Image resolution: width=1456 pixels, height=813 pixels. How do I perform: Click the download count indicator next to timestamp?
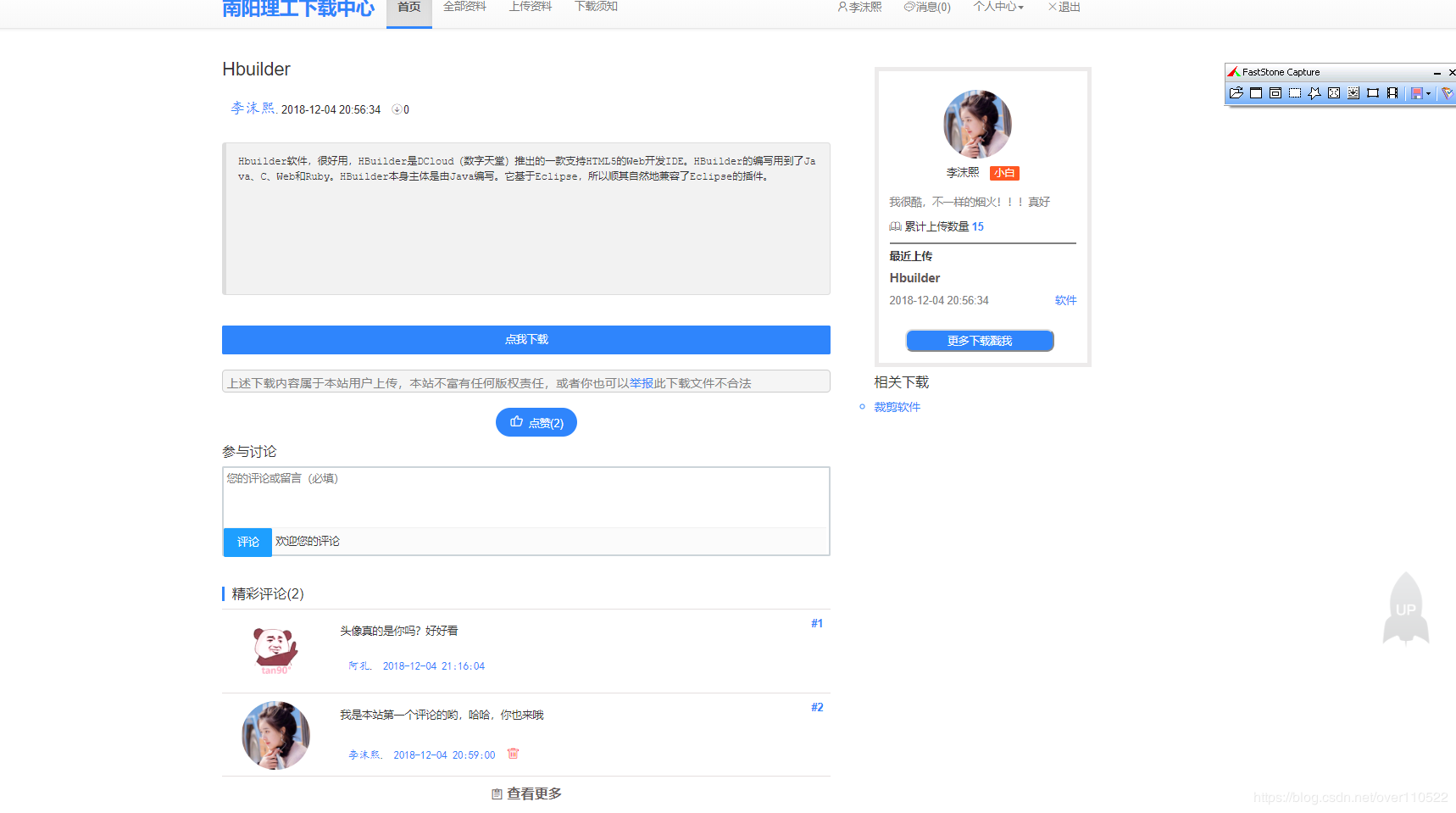(x=399, y=109)
